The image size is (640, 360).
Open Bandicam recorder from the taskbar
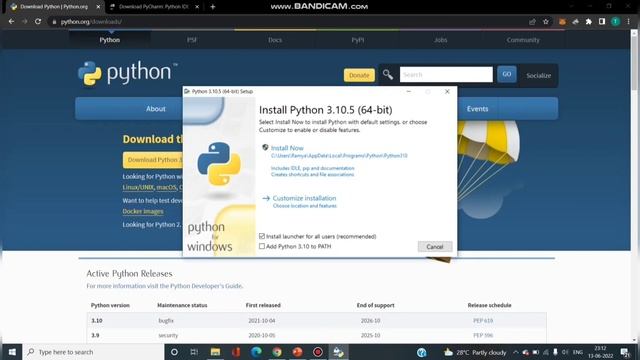click(318, 352)
